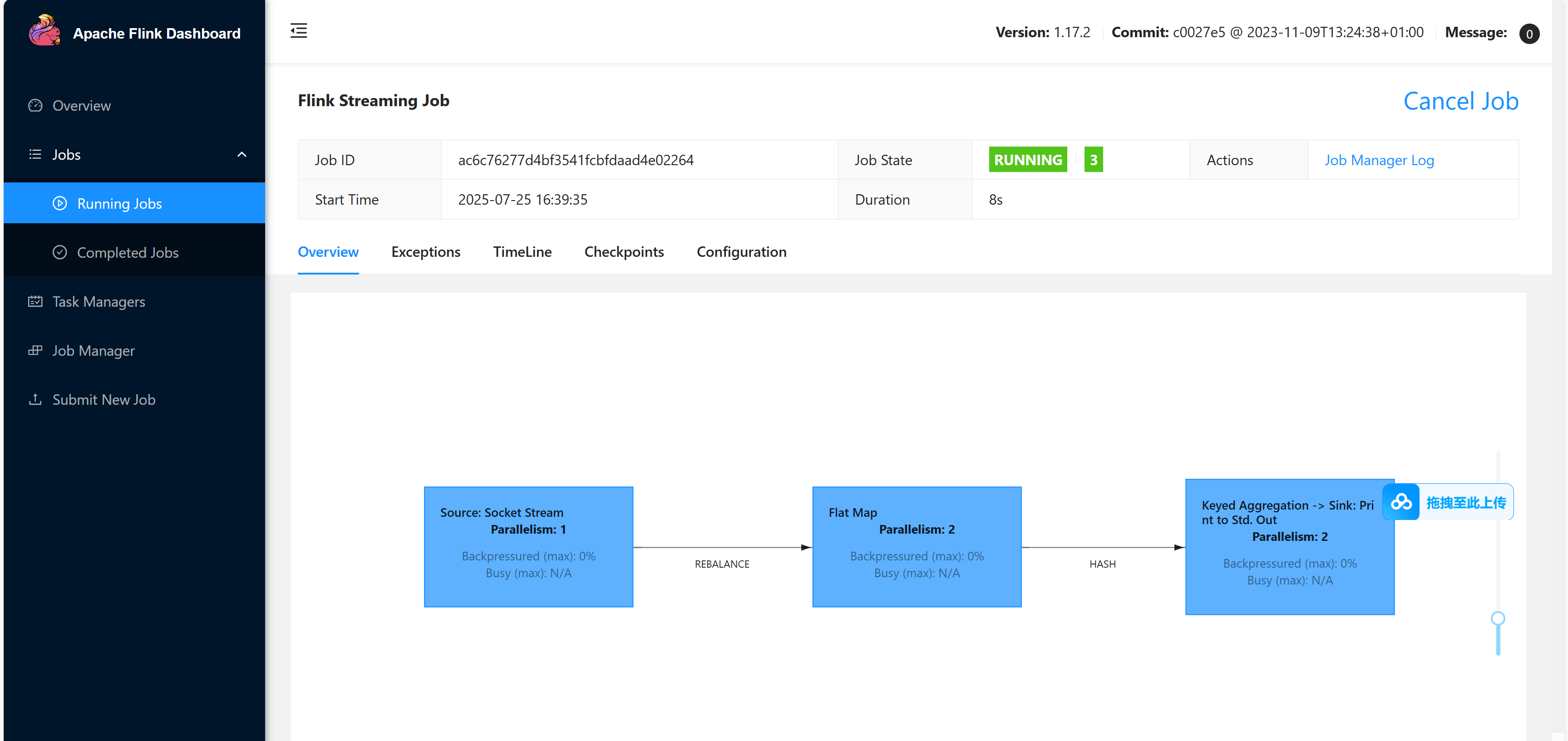Viewport: 1568px width, 741px height.
Task: Switch to the Configuration tab
Action: 741,252
